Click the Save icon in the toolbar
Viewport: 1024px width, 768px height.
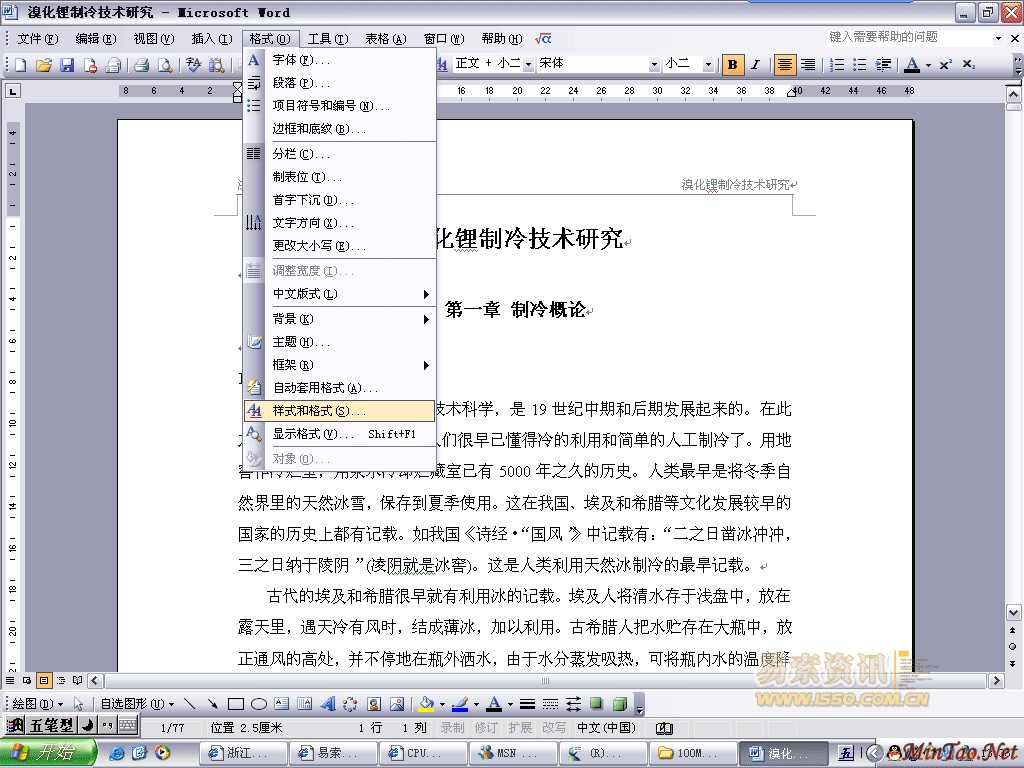(67, 65)
